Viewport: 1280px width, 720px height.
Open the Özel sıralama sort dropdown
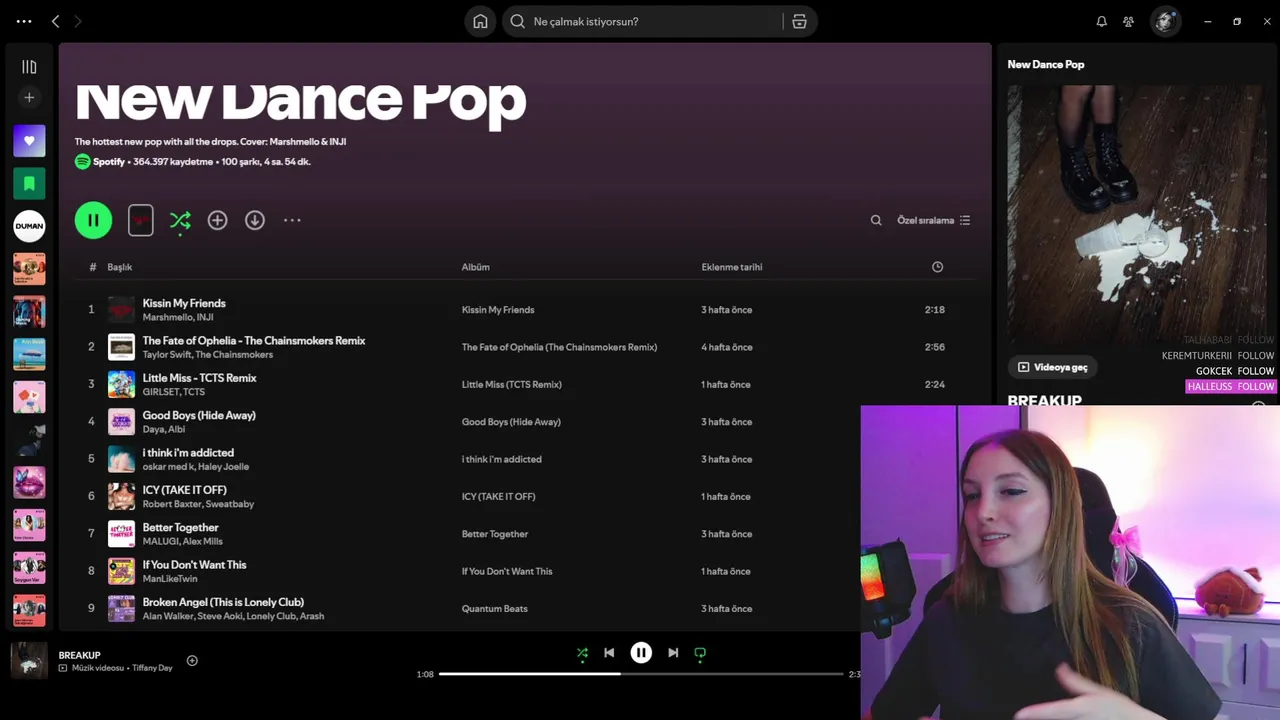[x=934, y=220]
